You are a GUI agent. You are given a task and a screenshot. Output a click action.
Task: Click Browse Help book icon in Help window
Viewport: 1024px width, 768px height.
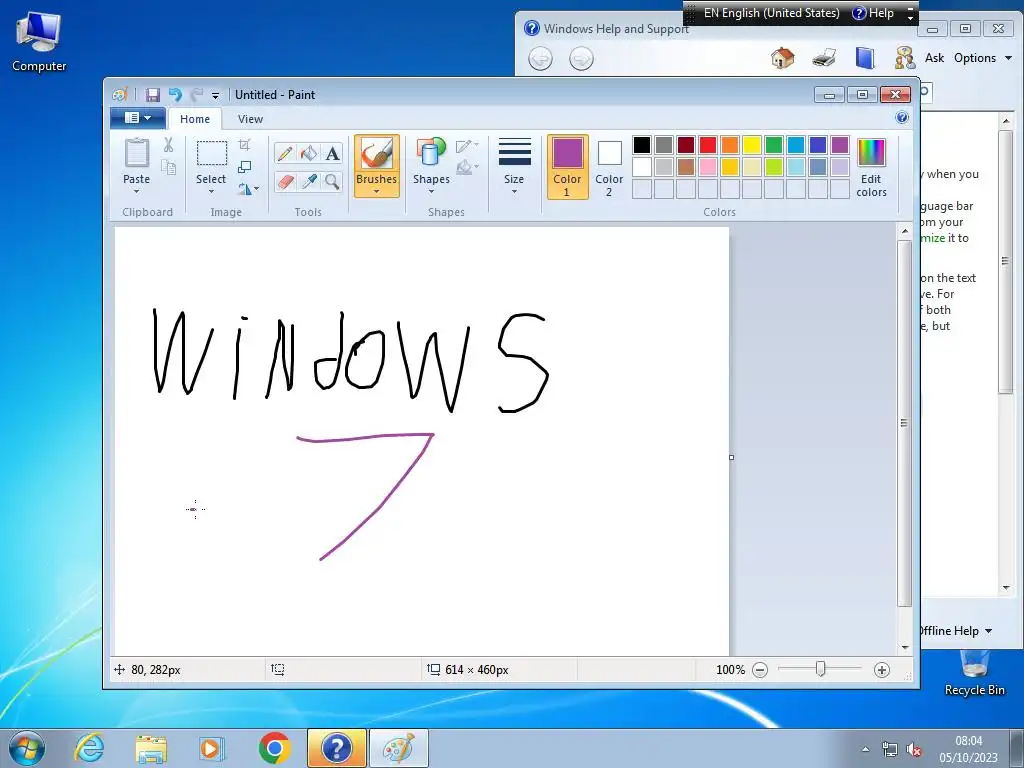click(865, 58)
